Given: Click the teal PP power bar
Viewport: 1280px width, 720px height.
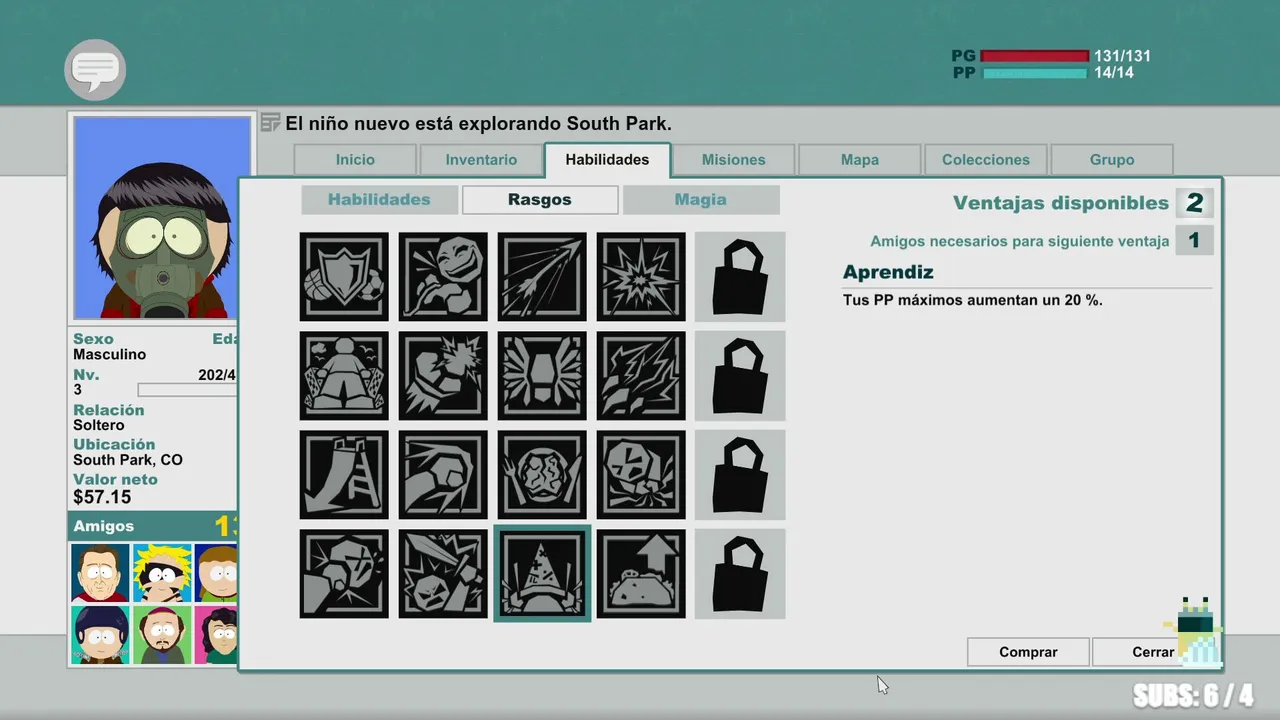Looking at the screenshot, I should [x=1034, y=73].
